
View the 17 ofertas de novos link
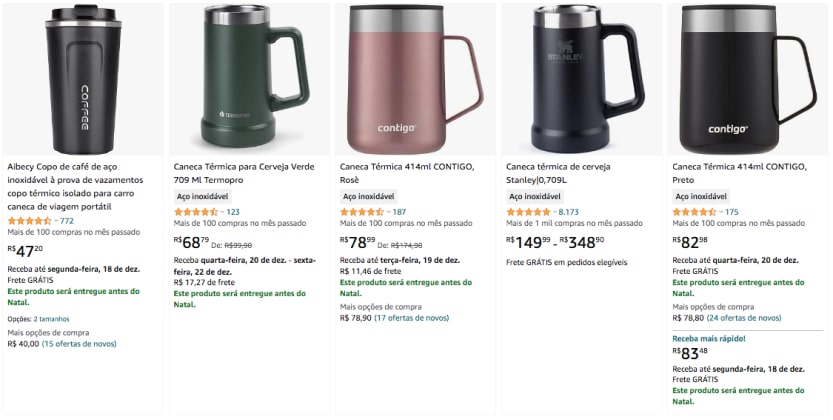(x=411, y=318)
